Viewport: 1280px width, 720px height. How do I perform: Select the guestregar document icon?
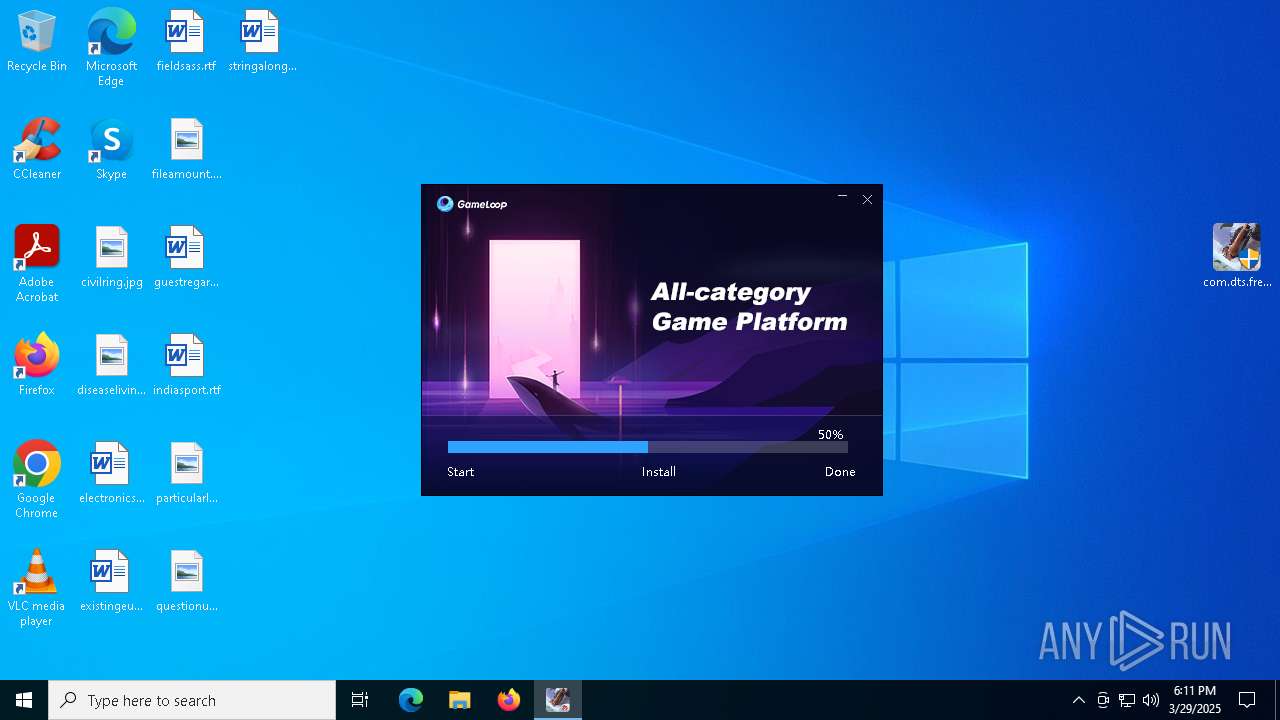coord(186,257)
